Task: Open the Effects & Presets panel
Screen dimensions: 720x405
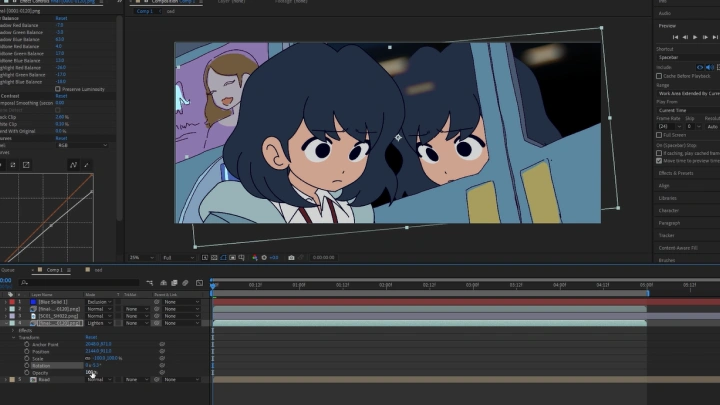Action: pyautogui.click(x=676, y=173)
